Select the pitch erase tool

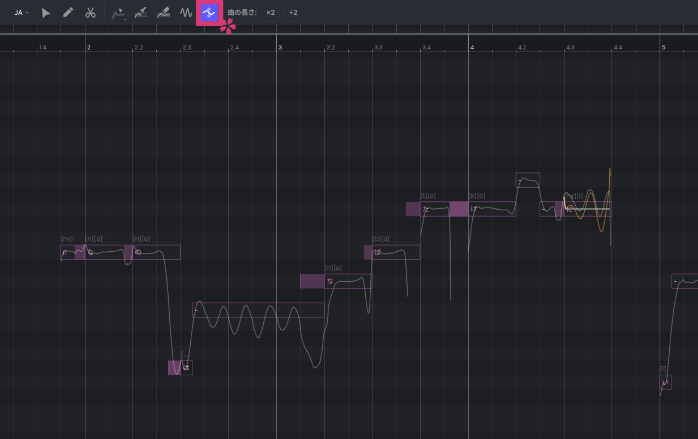[x=163, y=13]
